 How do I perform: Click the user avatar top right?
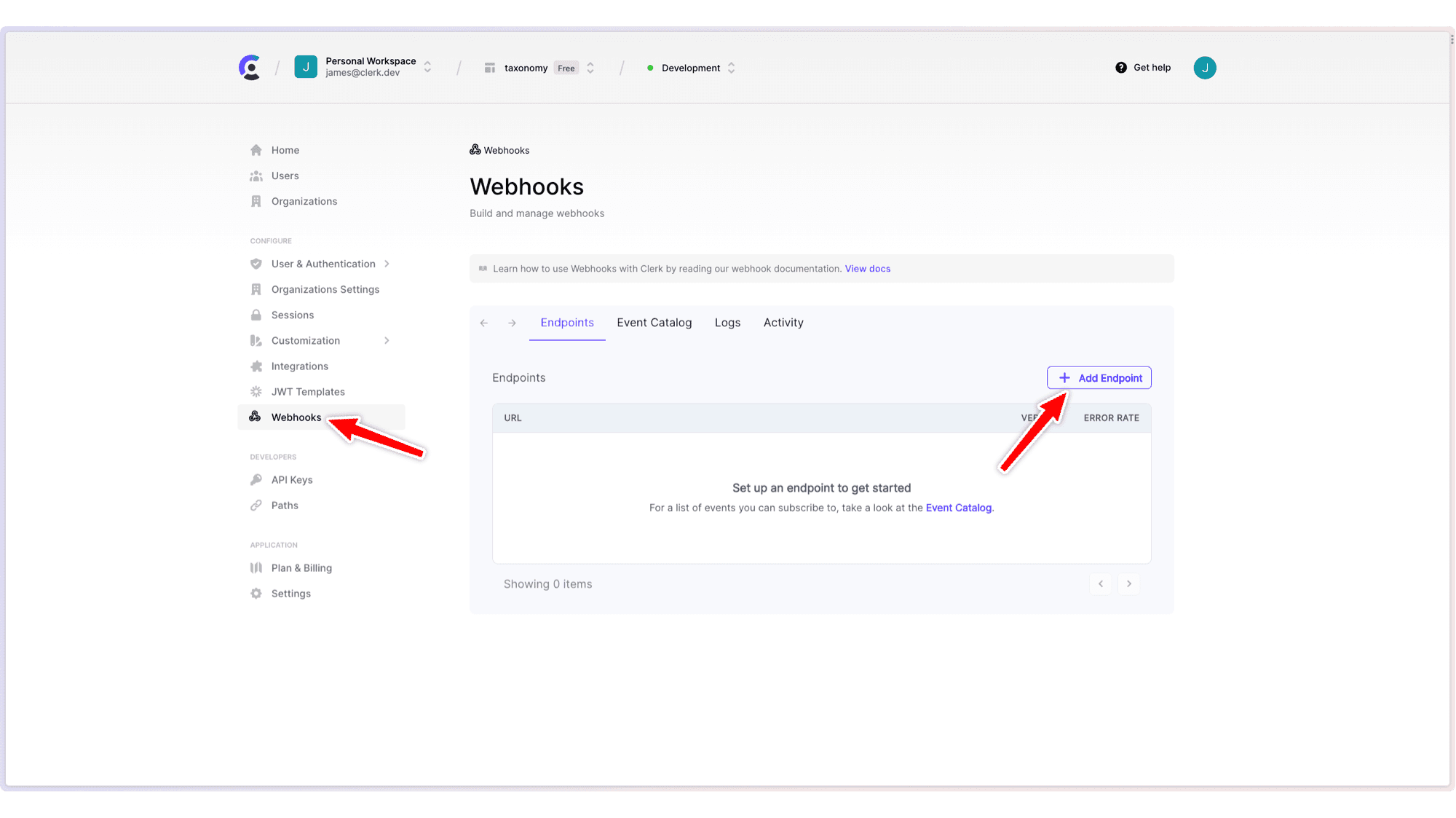(1205, 67)
